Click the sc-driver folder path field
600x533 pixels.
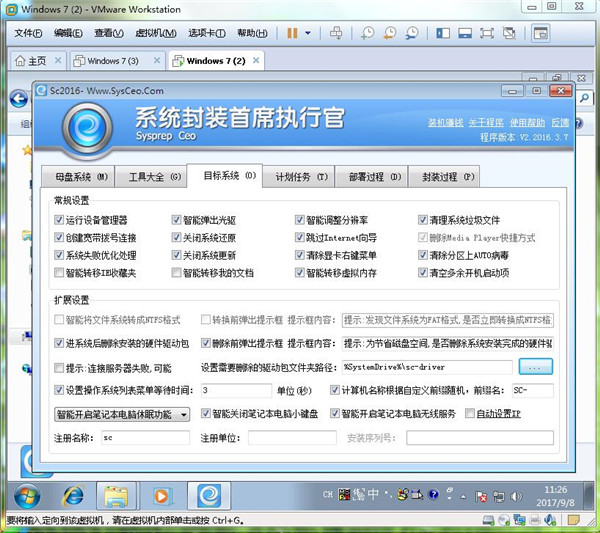427,367
